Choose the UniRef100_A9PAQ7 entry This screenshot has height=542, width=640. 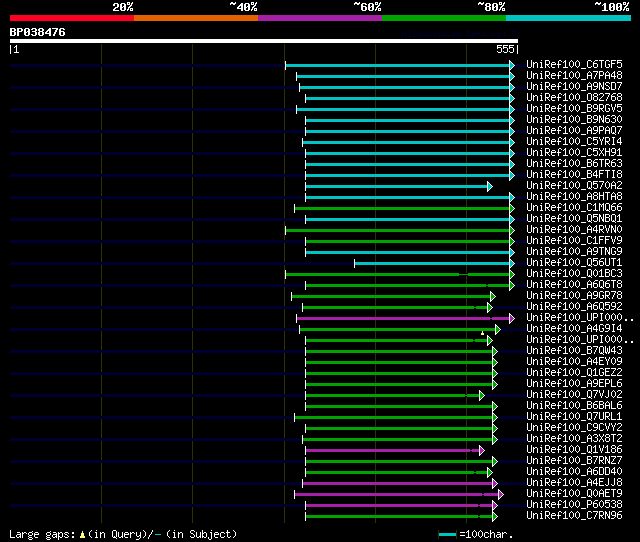[574, 131]
